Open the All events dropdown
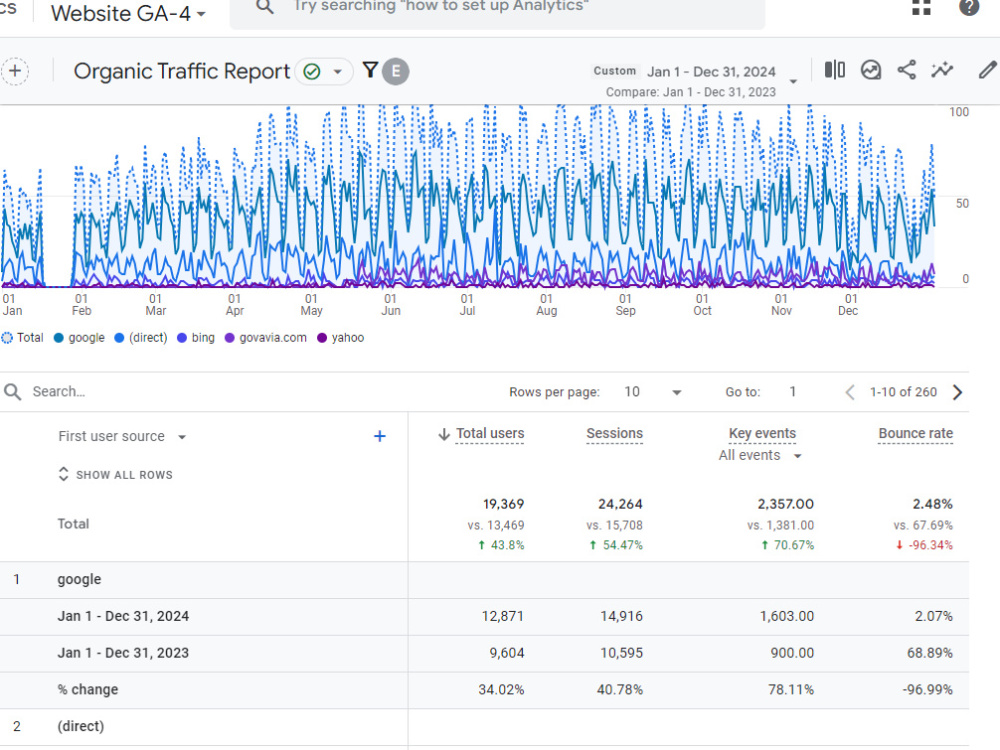This screenshot has height=750, width=1000. tap(760, 455)
